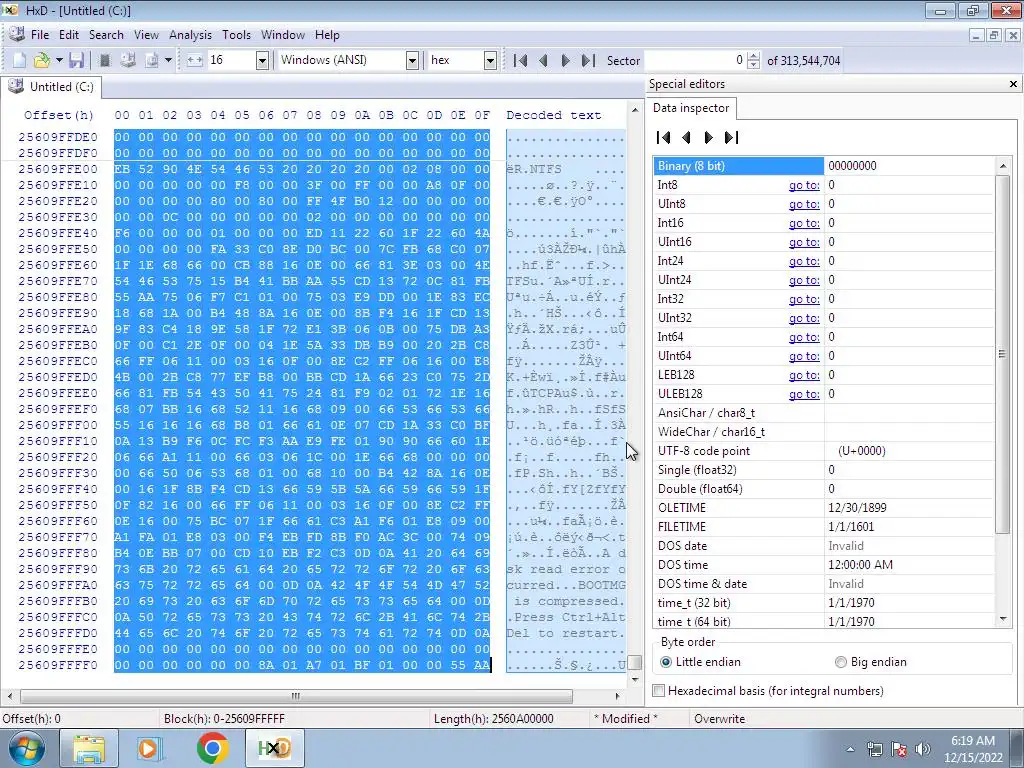This screenshot has width=1024, height=768.
Task: Go to previous sector arrow
Action: [x=543, y=61]
